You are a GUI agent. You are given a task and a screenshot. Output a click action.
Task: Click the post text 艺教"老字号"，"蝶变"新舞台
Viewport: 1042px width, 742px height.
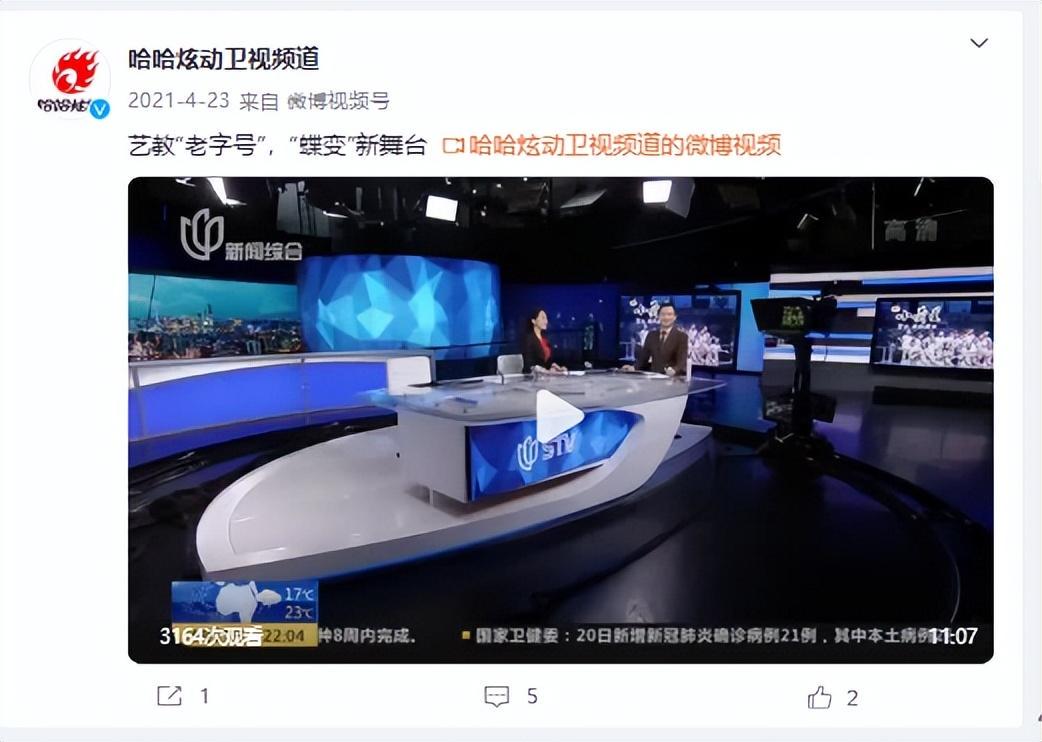click(x=276, y=145)
